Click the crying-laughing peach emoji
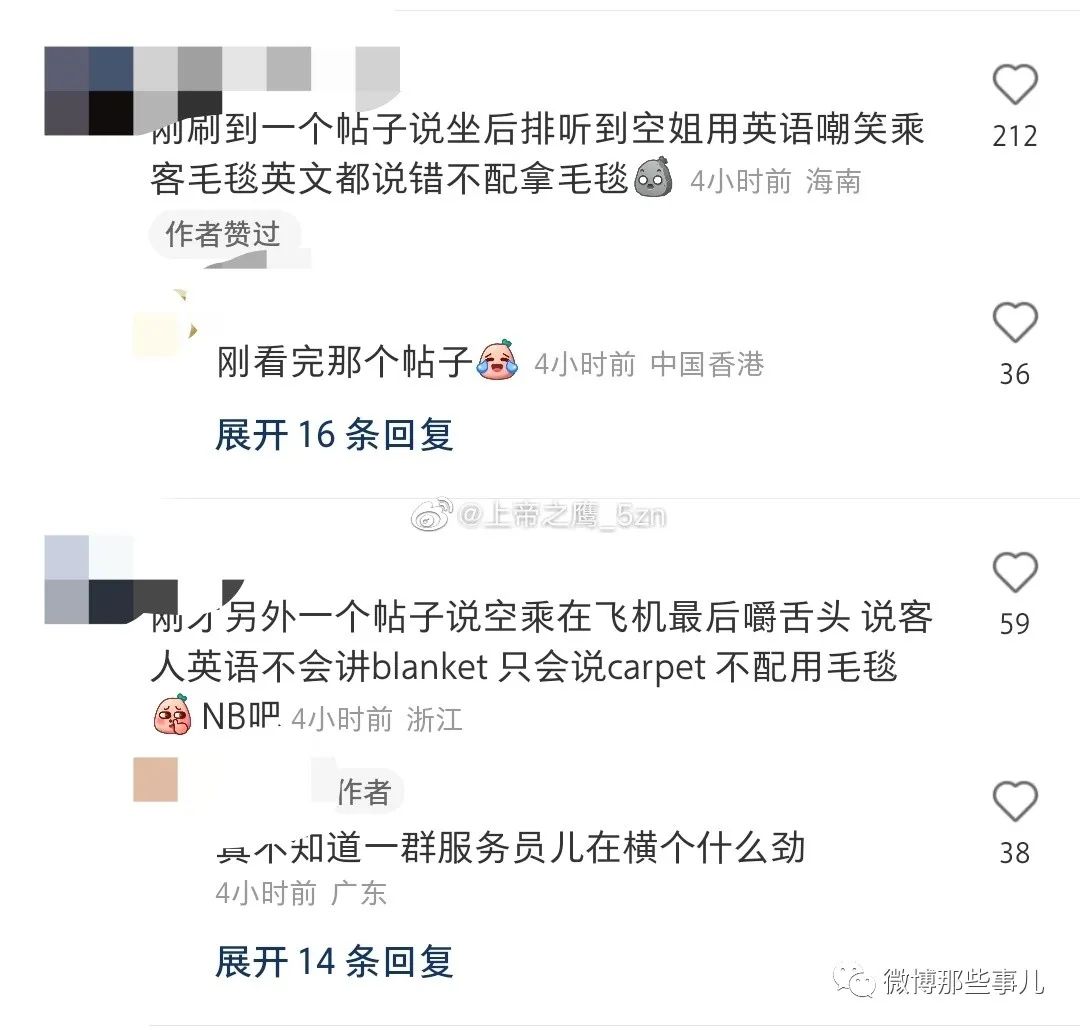Viewport: 1080px width, 1030px height. tap(498, 360)
